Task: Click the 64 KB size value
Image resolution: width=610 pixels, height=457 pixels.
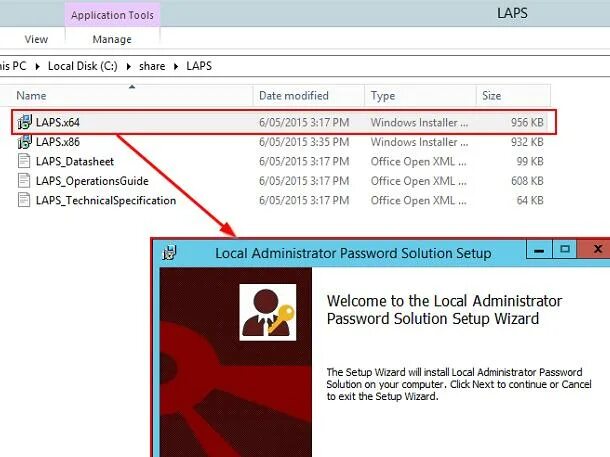Action: (x=530, y=200)
